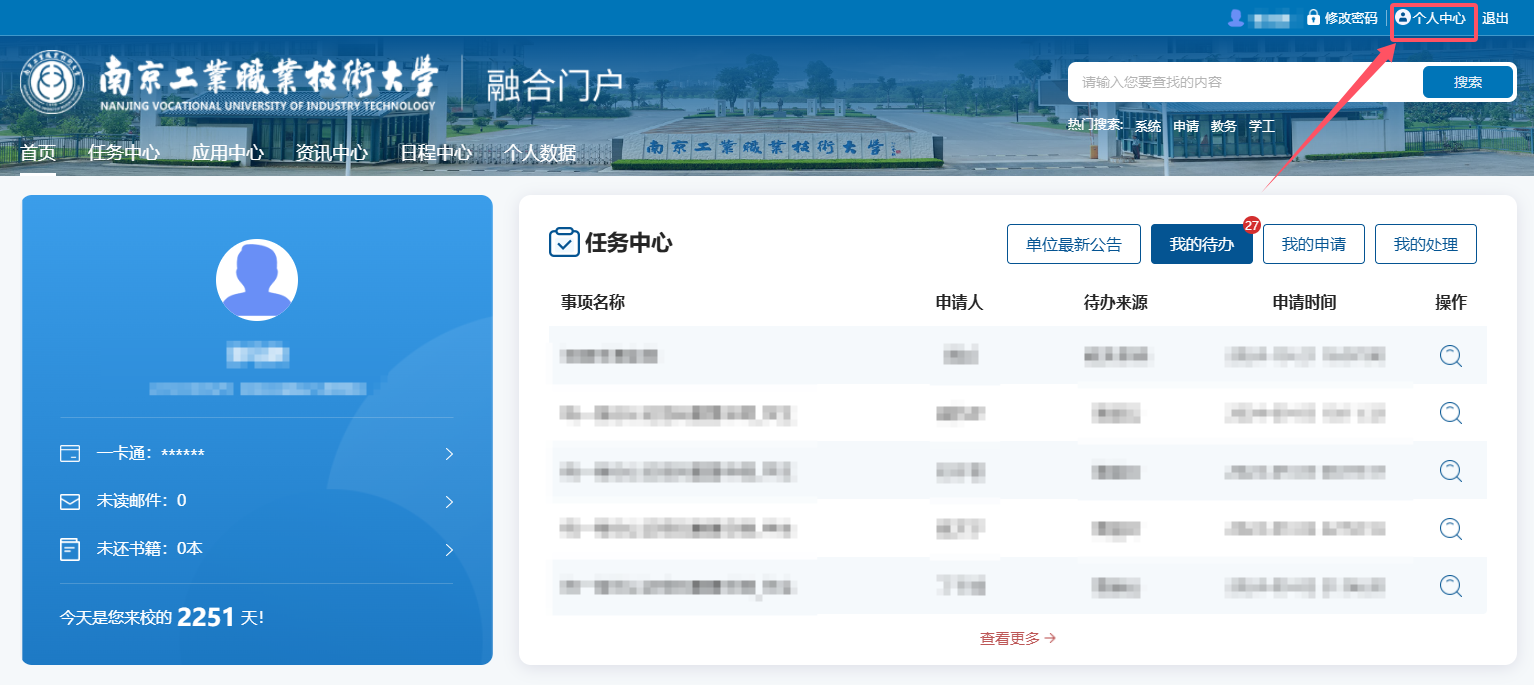
Task: Click the 任务中心 clipboard icon
Action: (564, 243)
